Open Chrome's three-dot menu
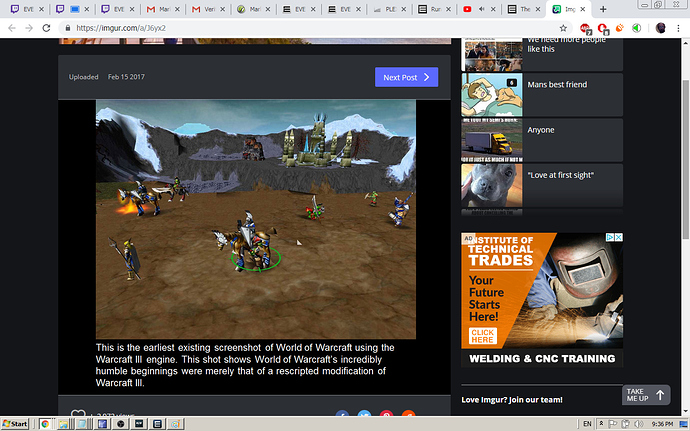Screen dimensions: 690x431 pyautogui.click(x=678, y=28)
